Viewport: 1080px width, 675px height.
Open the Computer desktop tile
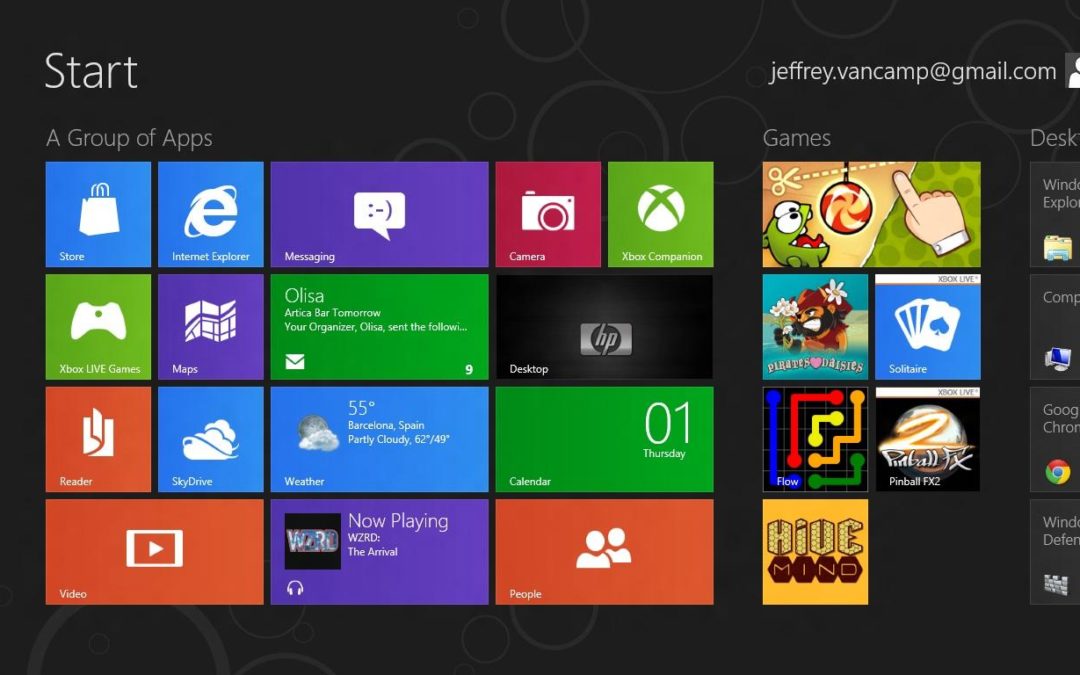click(1055, 326)
